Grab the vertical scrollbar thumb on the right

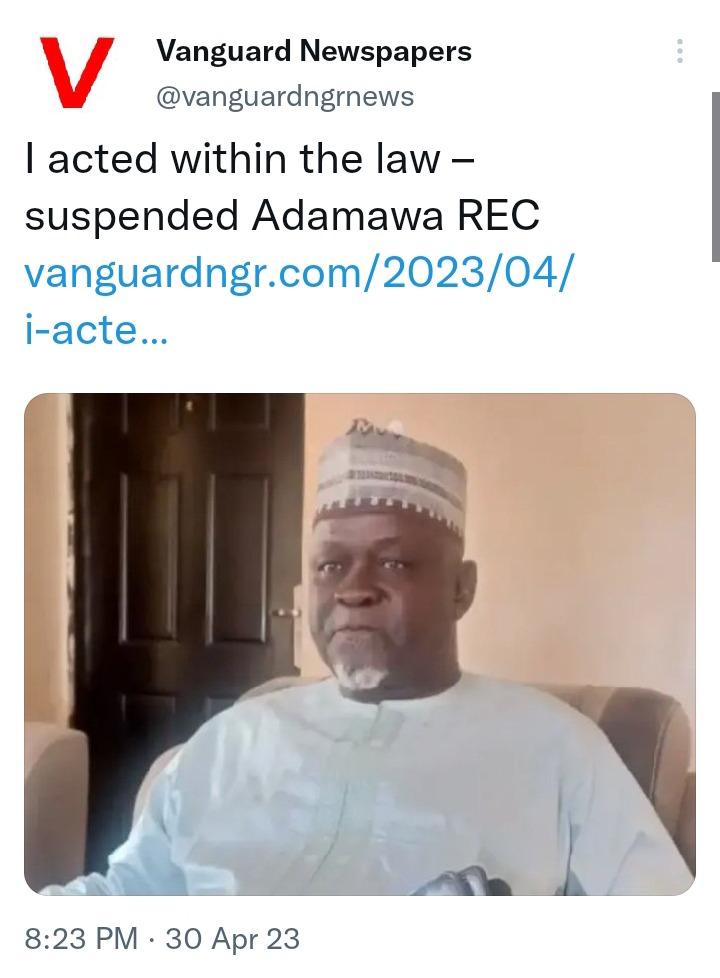(x=716, y=177)
